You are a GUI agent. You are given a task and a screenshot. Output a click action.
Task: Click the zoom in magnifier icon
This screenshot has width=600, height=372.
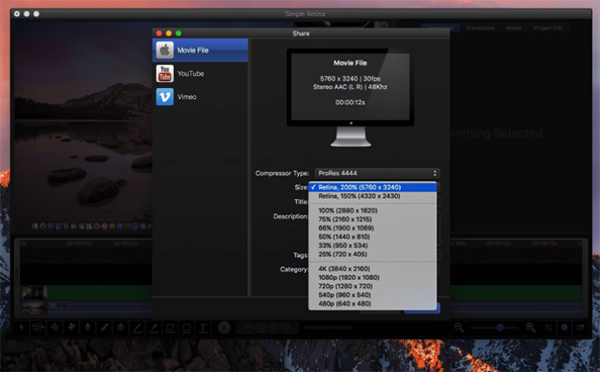coord(530,327)
